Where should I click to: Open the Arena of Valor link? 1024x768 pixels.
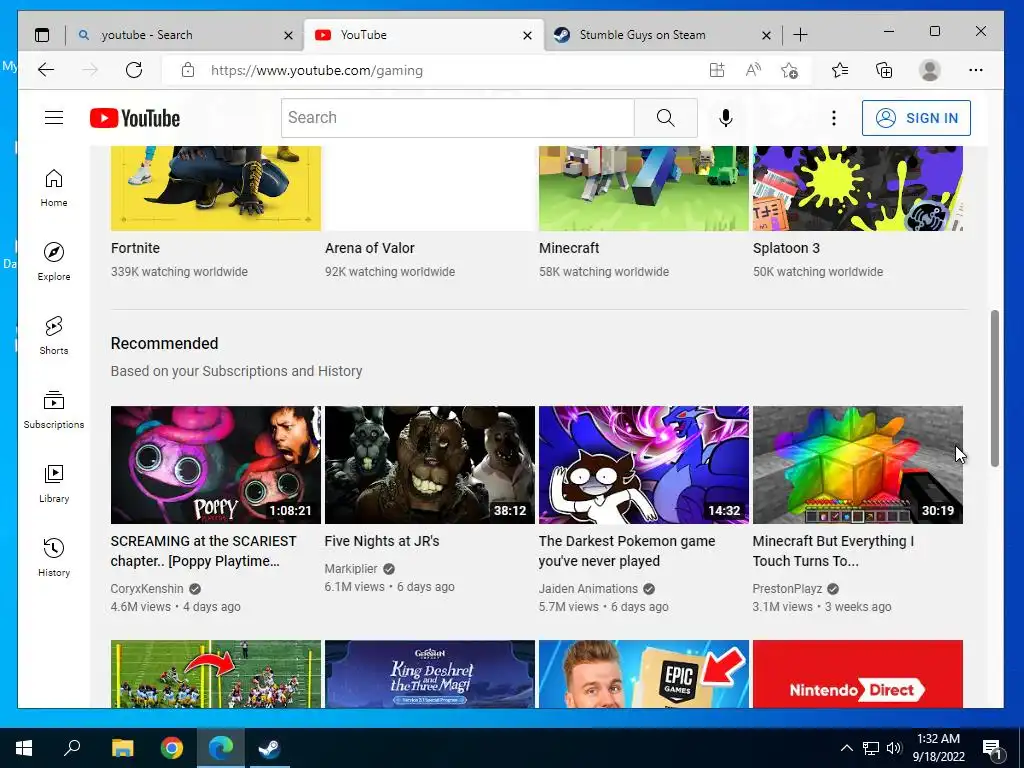(370, 248)
